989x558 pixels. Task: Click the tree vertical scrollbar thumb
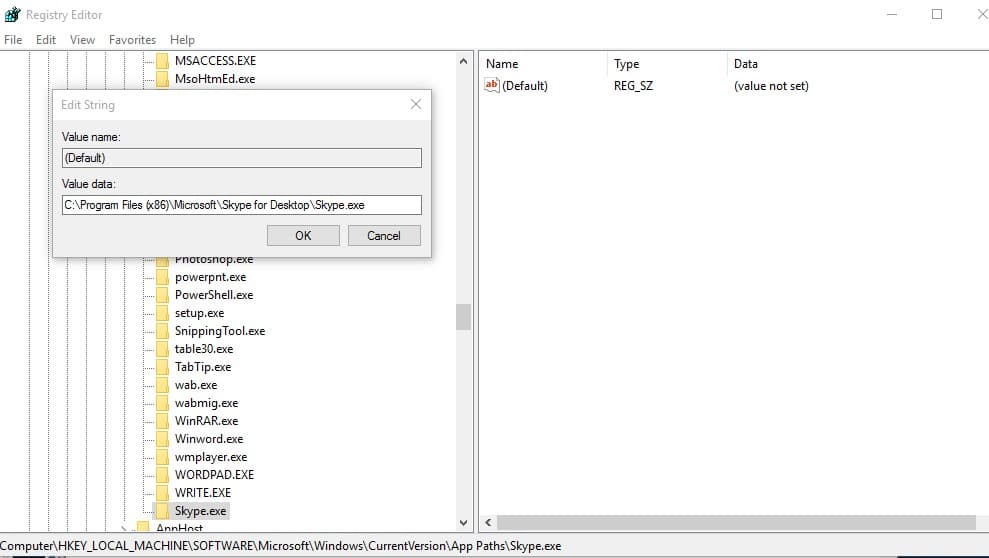tap(464, 317)
